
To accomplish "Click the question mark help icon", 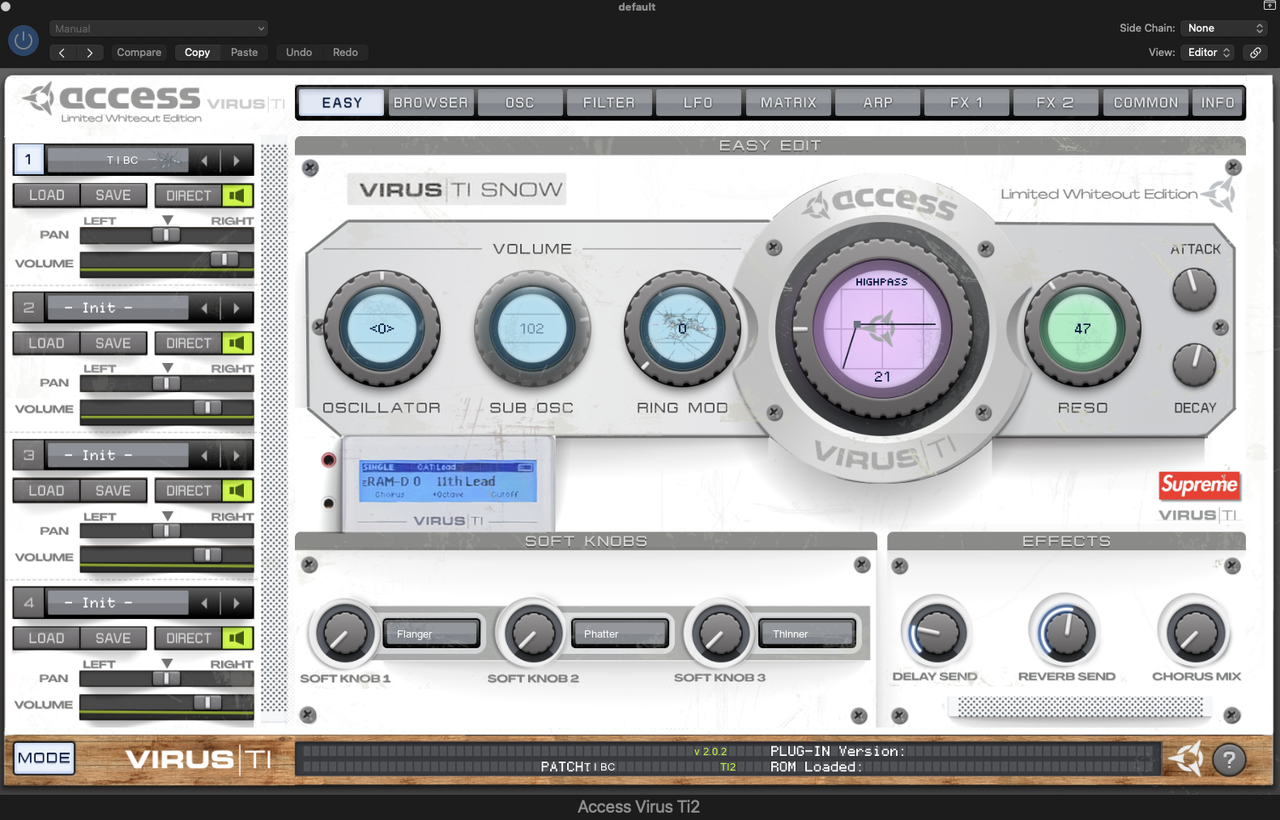I will coord(1229,760).
